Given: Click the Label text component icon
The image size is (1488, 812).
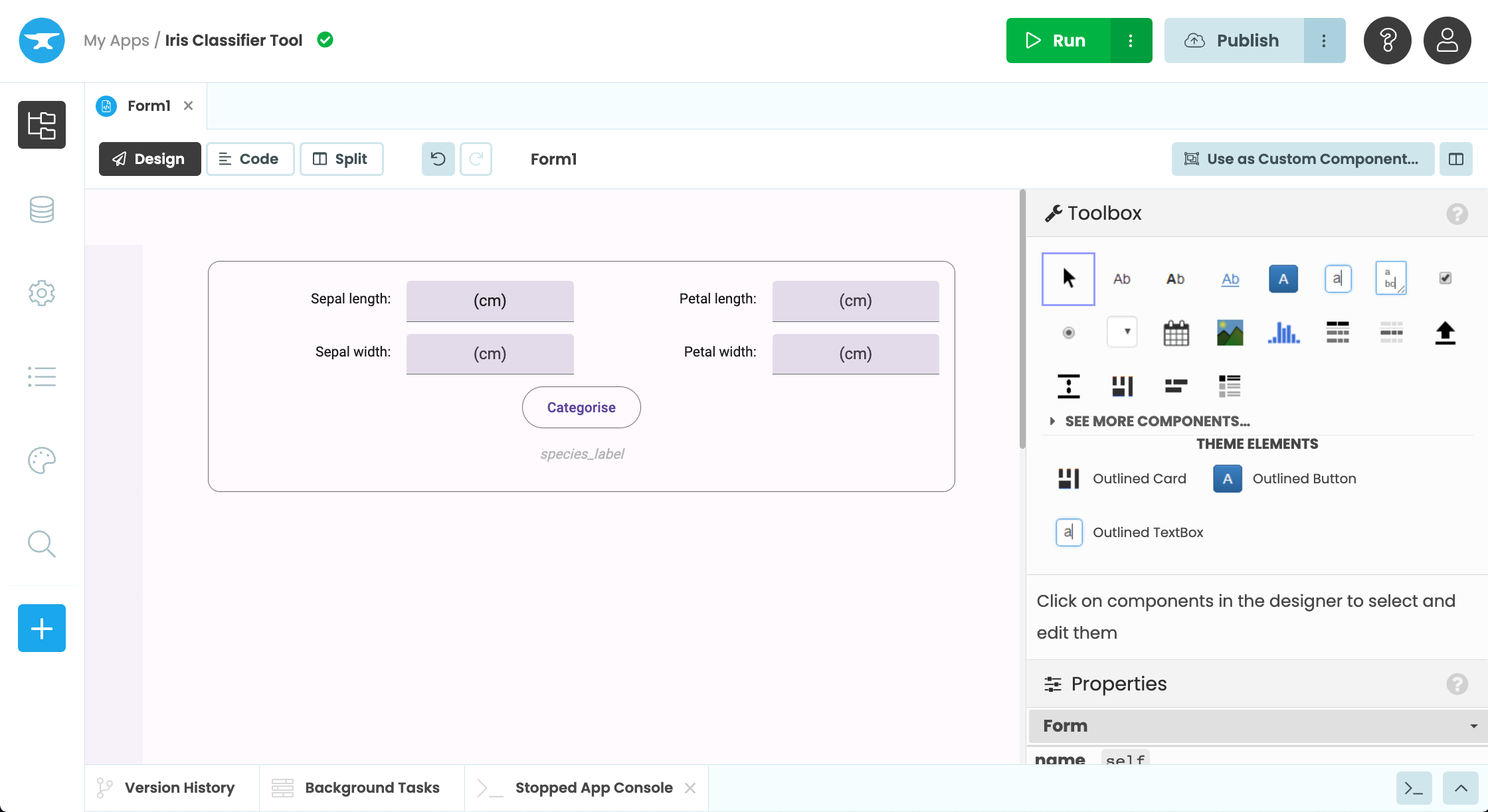Looking at the screenshot, I should pos(1122,278).
